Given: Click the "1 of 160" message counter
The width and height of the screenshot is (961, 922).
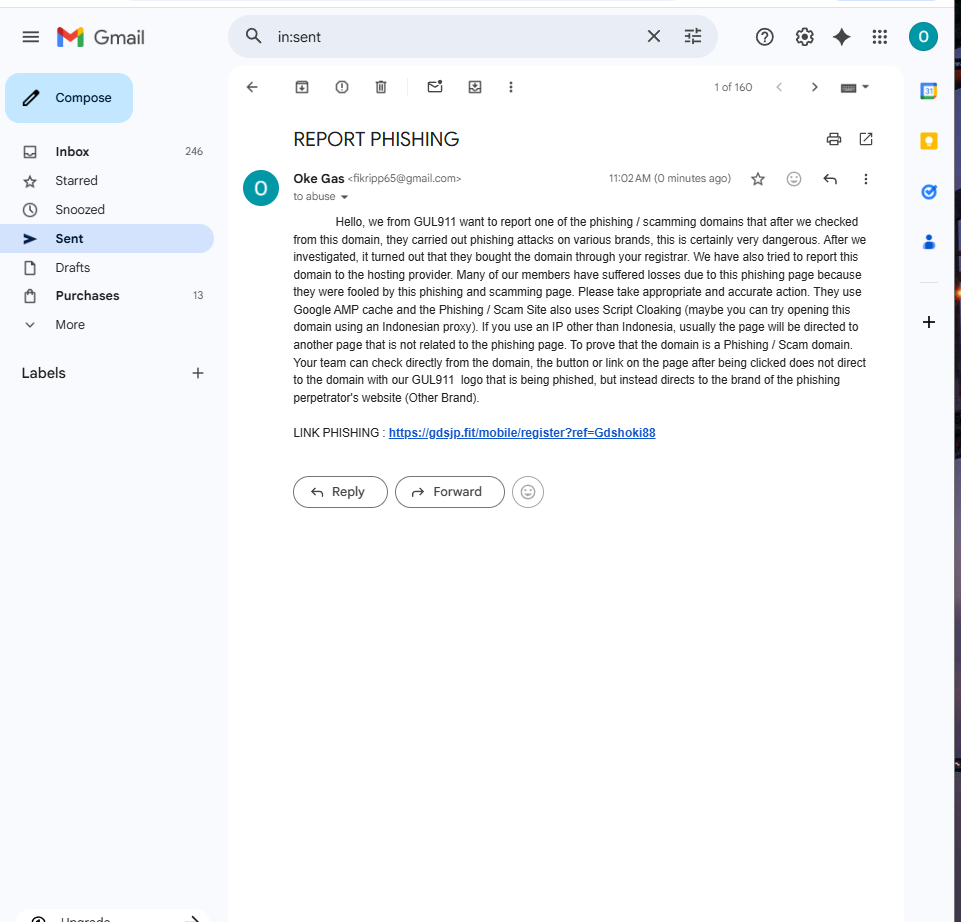Looking at the screenshot, I should 732,87.
